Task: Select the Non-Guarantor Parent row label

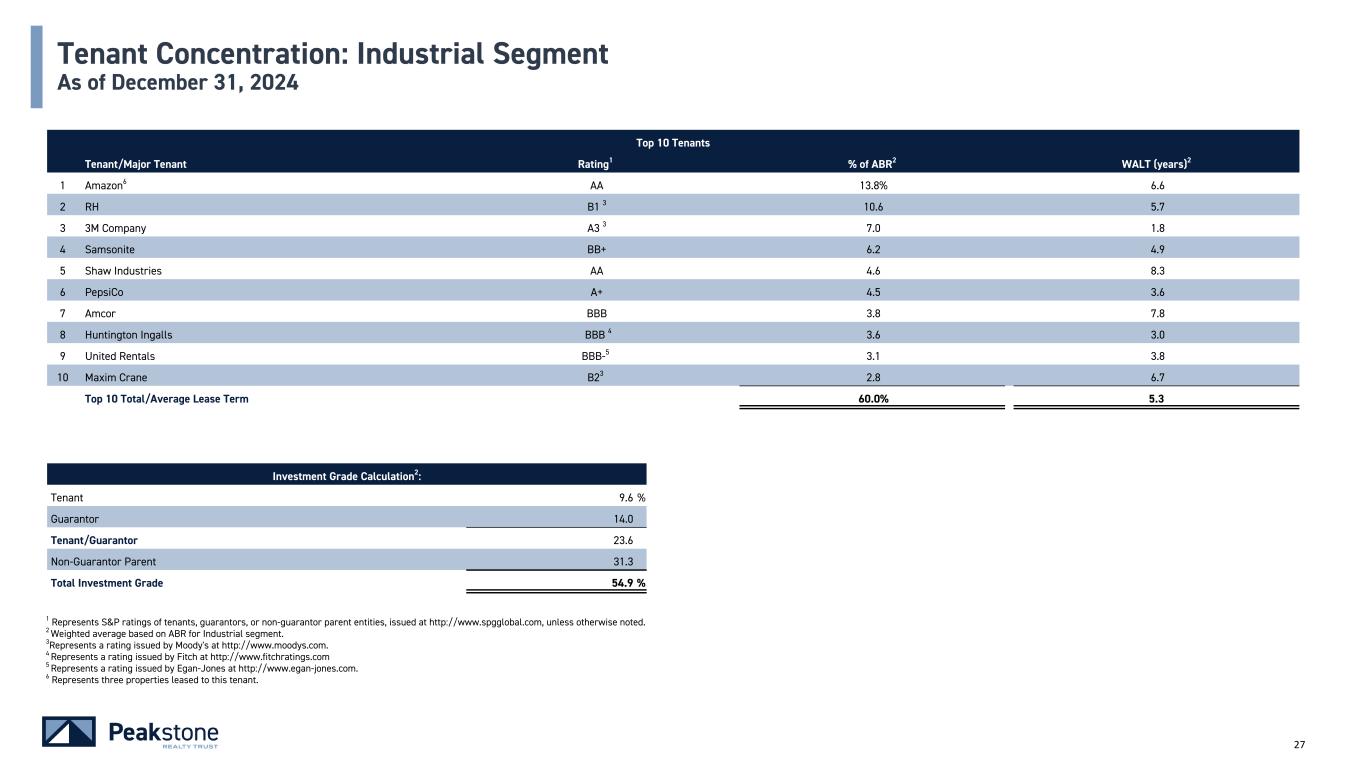Action: click(x=103, y=561)
